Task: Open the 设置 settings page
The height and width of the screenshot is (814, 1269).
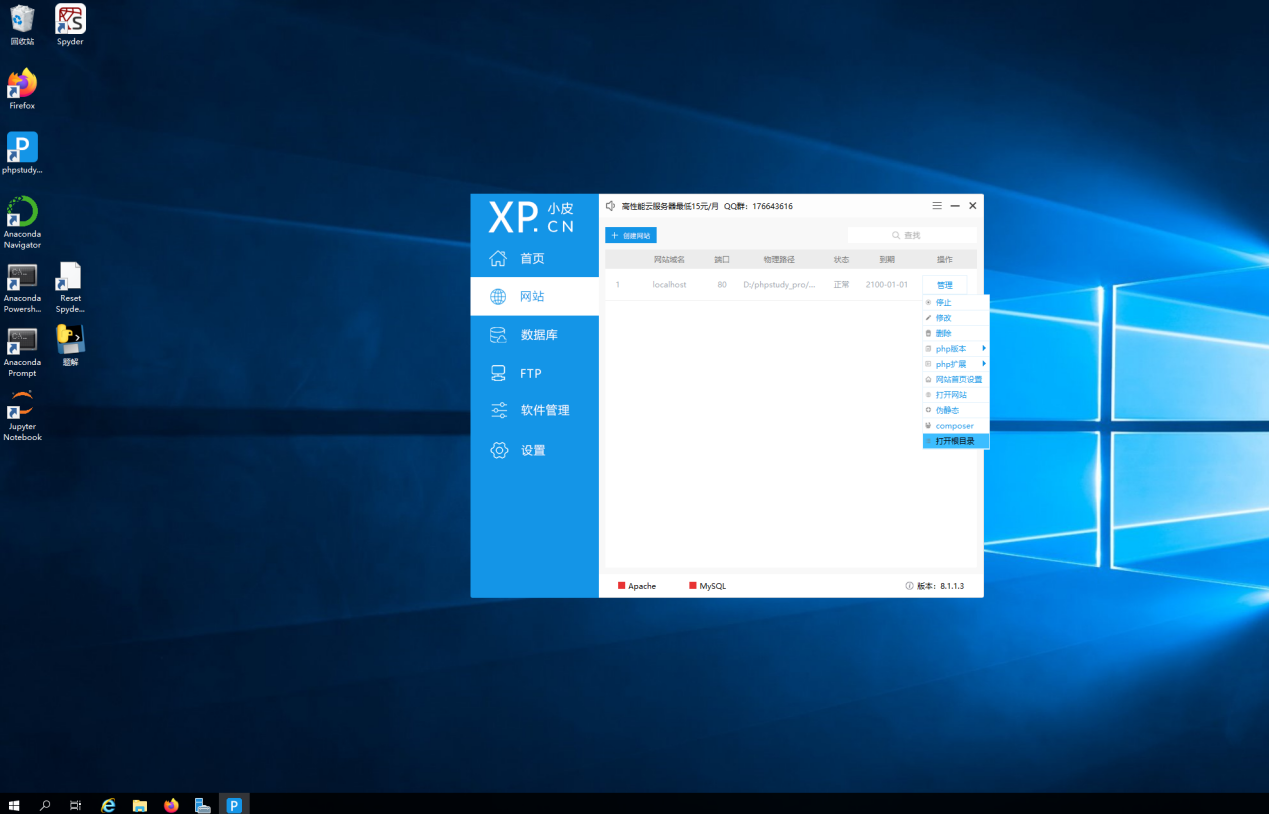Action: [x=532, y=451]
